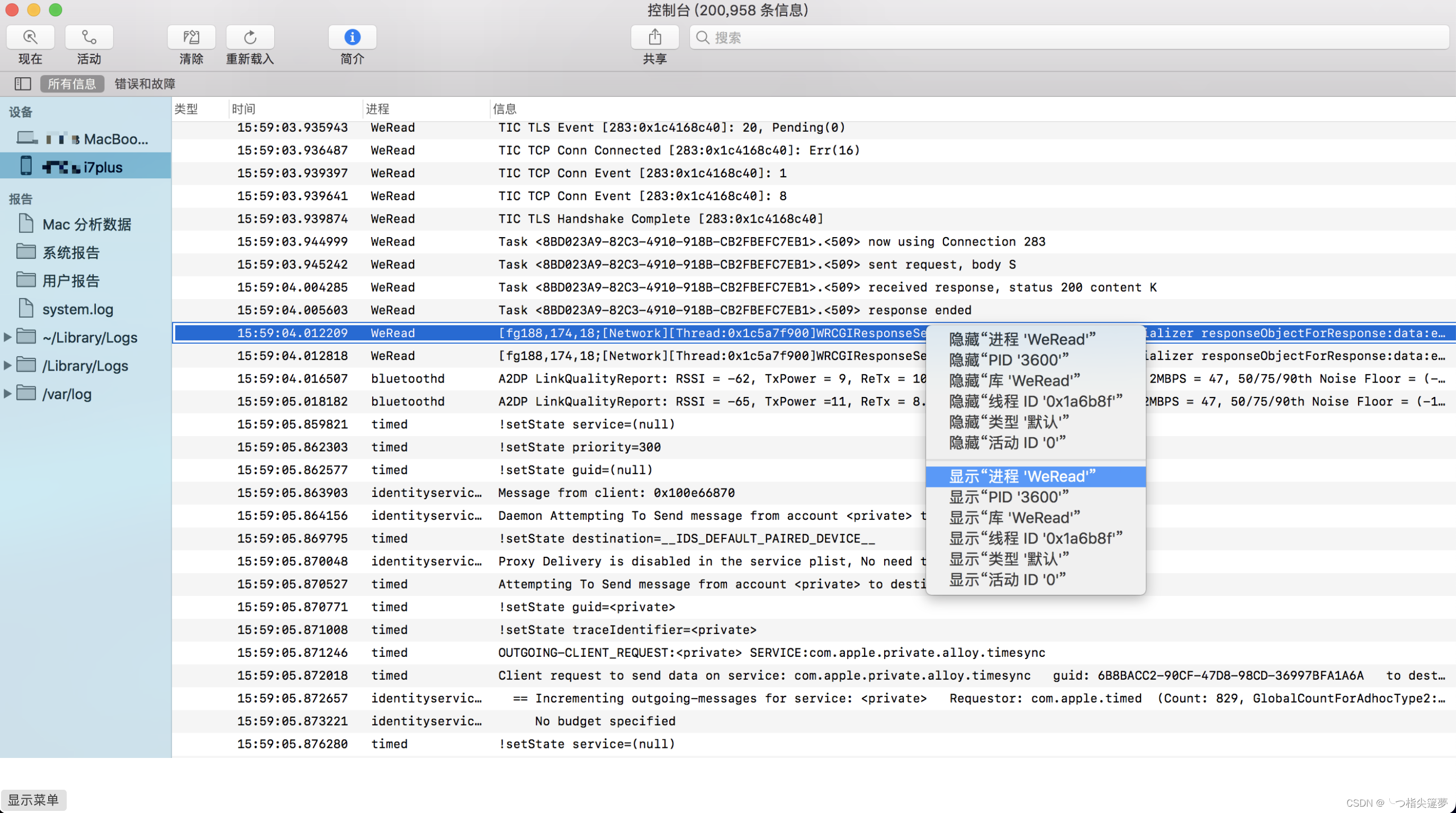Choose 显示“线程 ID '0x1a6b8f'” menu item
This screenshot has height=813, width=1456.
(x=1036, y=538)
